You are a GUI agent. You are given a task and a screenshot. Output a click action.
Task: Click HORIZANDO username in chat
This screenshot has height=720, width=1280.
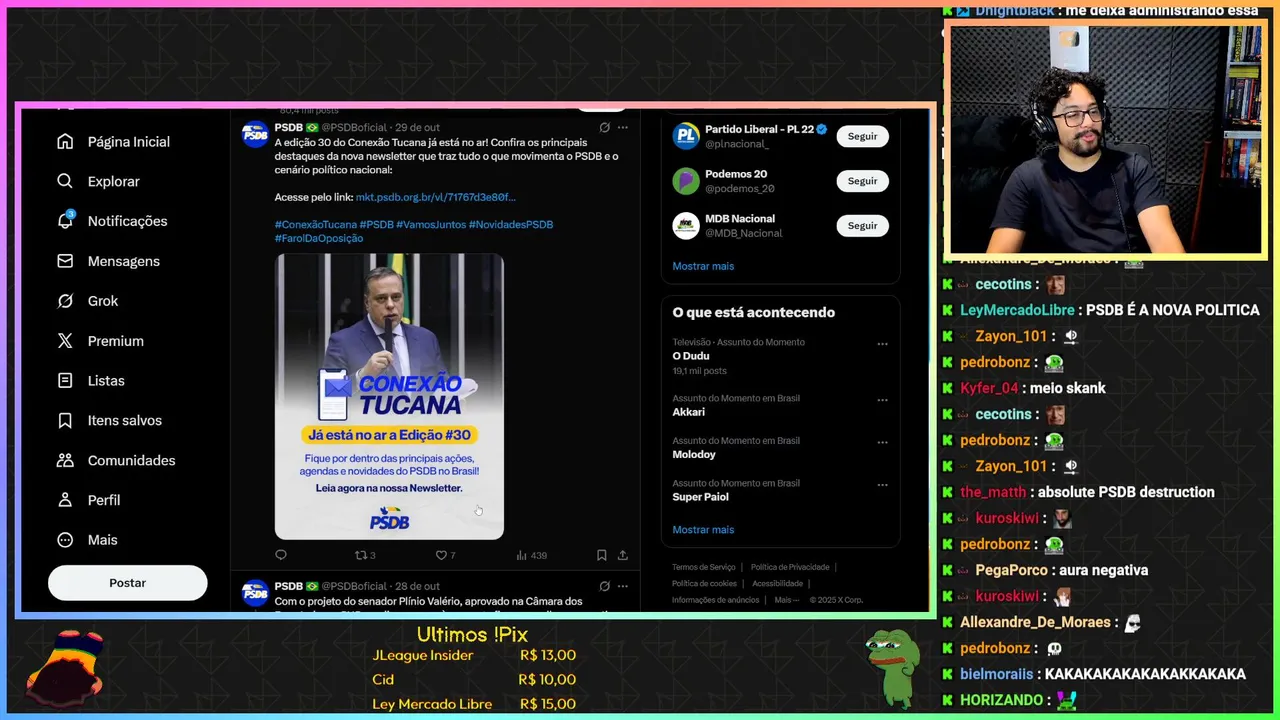pyautogui.click(x=1001, y=700)
